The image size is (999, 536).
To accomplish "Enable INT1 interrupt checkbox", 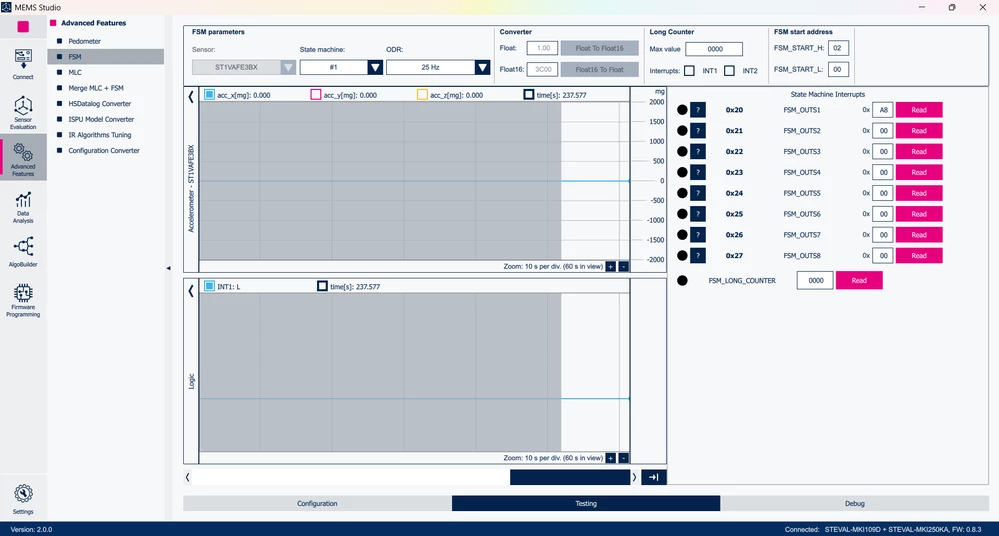I will tap(689, 71).
